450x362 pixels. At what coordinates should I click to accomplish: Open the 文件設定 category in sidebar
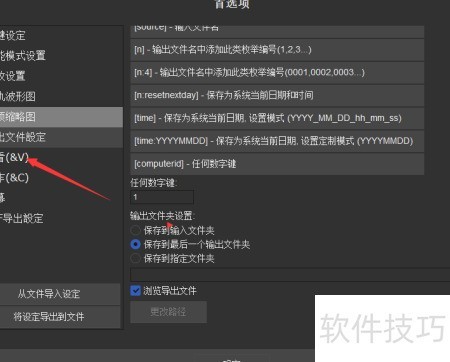click(x=61, y=137)
